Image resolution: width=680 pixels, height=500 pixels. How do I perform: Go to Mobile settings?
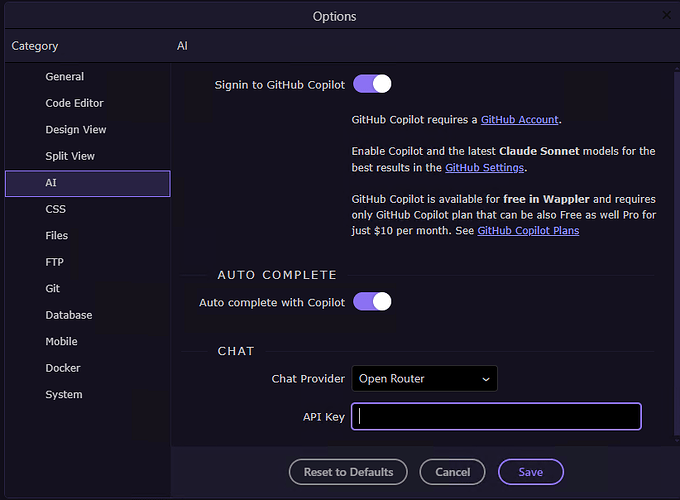pyautogui.click(x=88, y=342)
